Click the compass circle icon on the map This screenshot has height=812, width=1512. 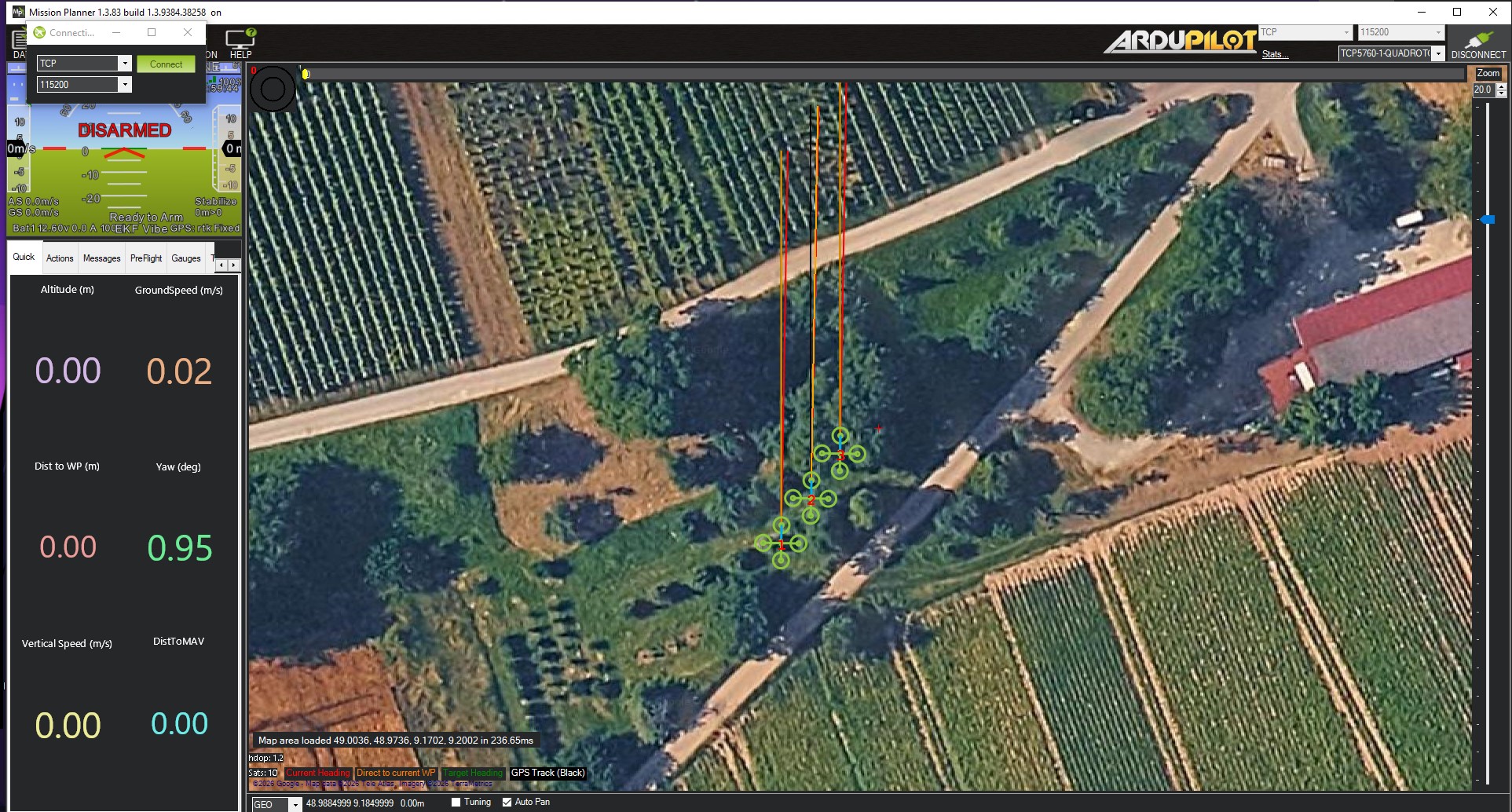[x=273, y=89]
